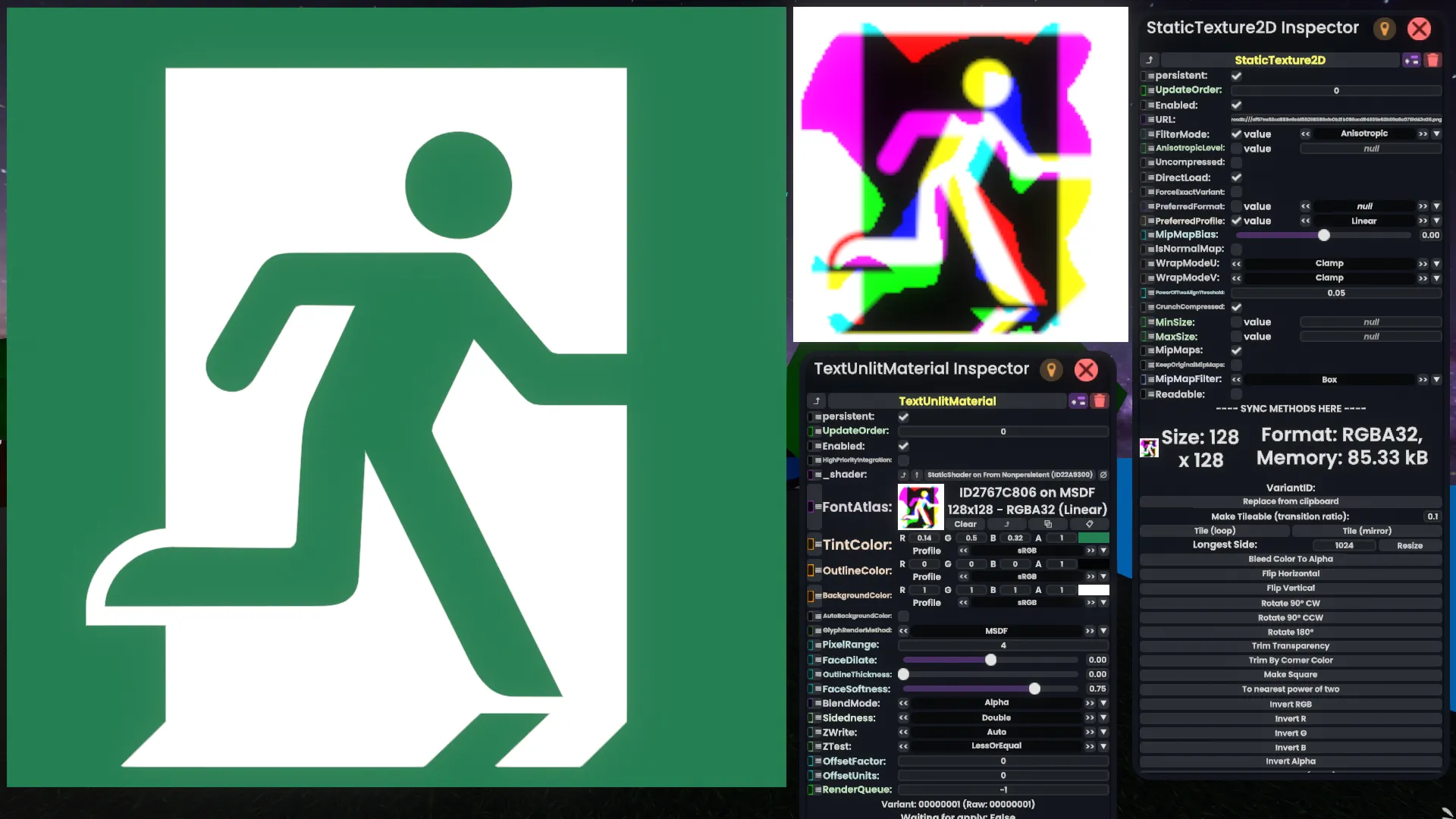Click Bleed Color To Alpha
Viewport: 1456px width, 819px height.
(x=1291, y=560)
